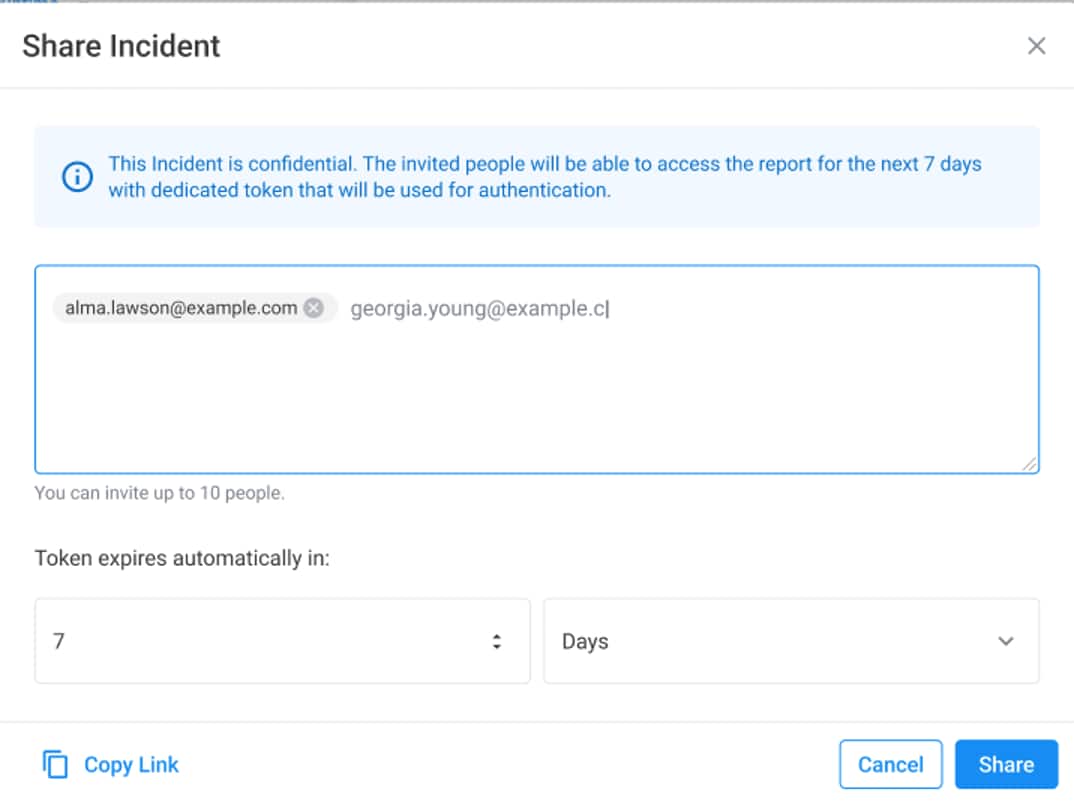The width and height of the screenshot is (1074, 804).
Task: Click the stepper arrows on the expiry number
Action: click(497, 642)
